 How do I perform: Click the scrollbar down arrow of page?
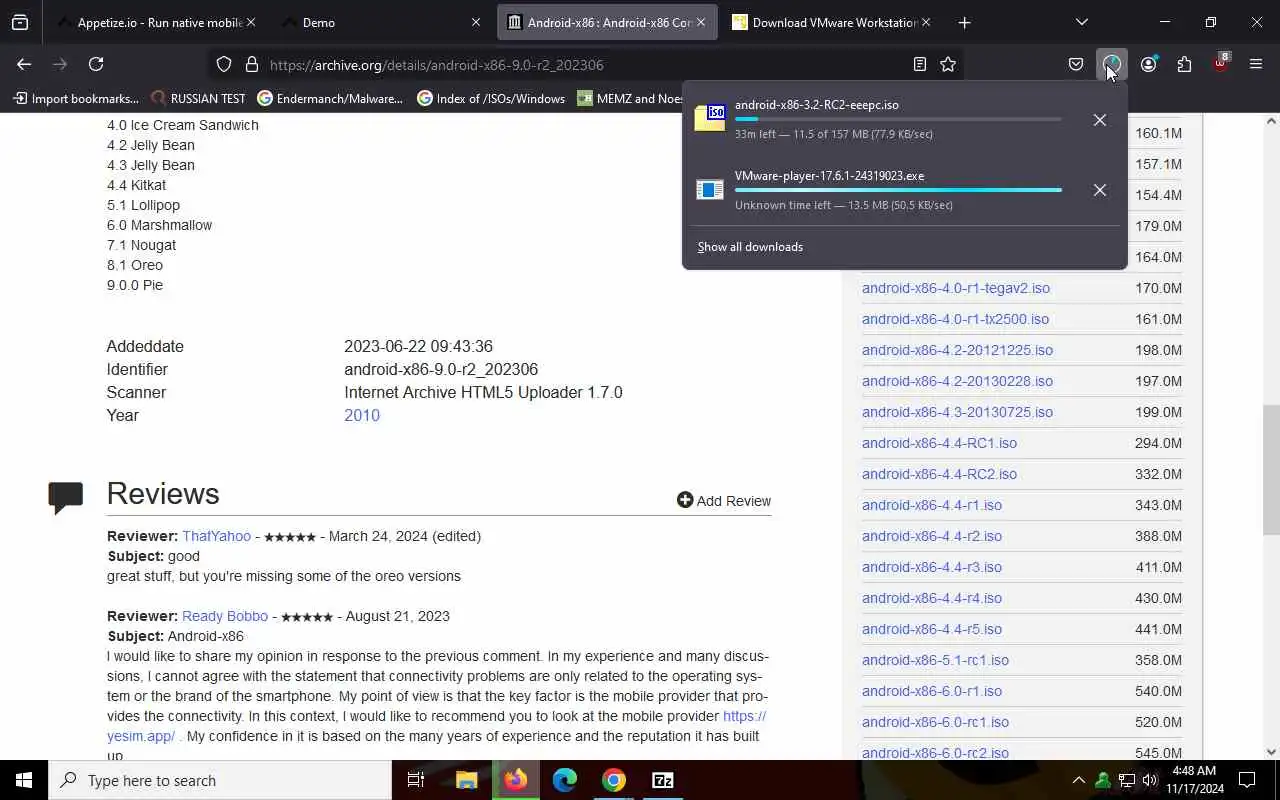[1271, 752]
